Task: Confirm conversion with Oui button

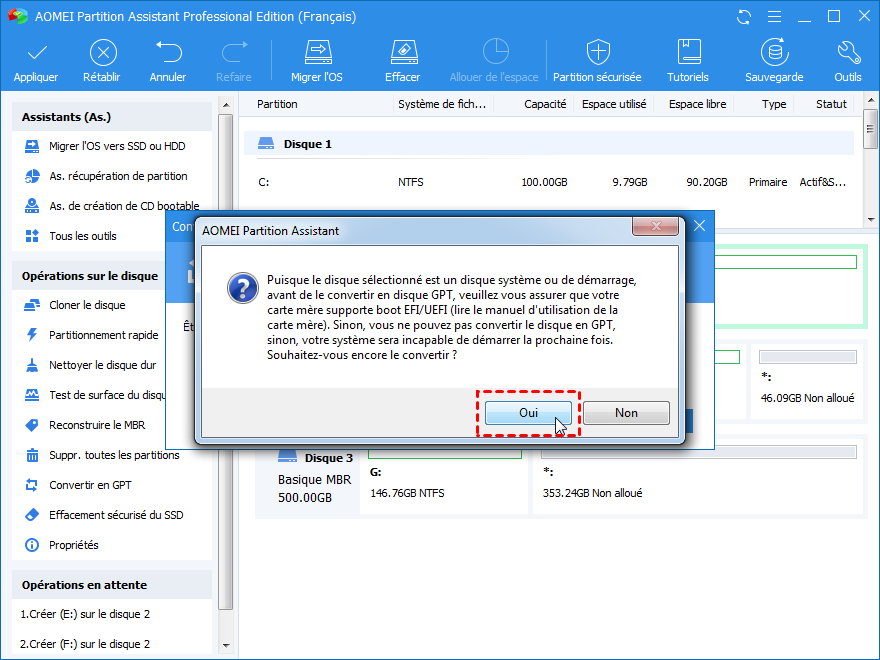Action: [x=528, y=413]
